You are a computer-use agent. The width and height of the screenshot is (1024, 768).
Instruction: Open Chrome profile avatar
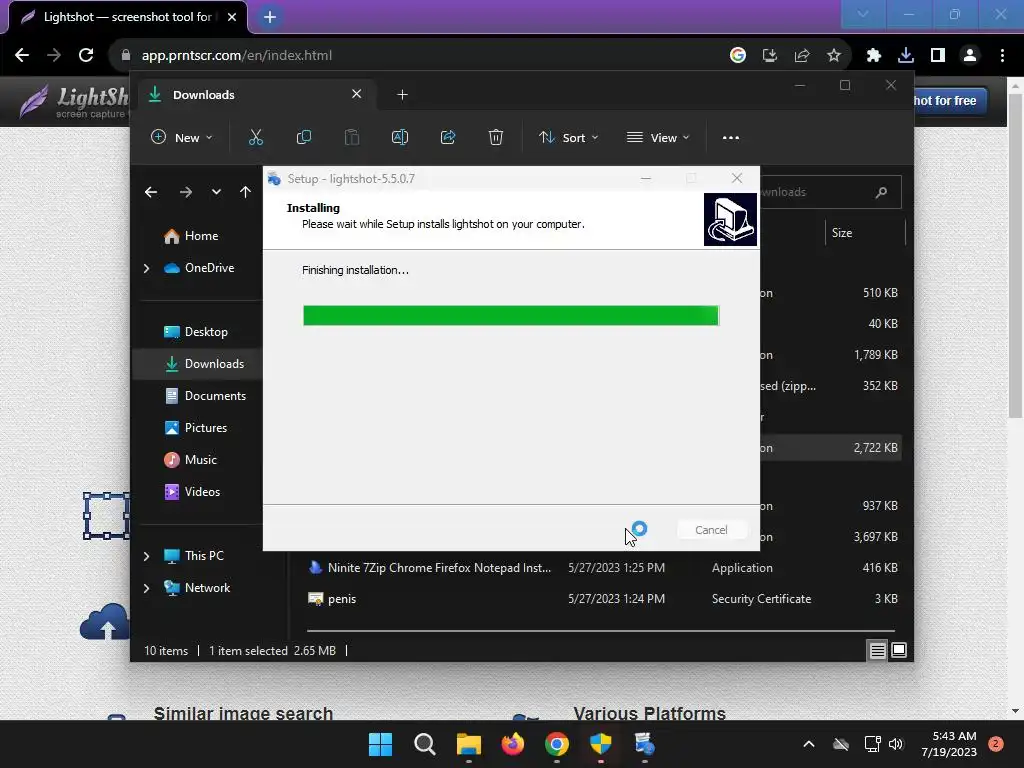click(970, 56)
